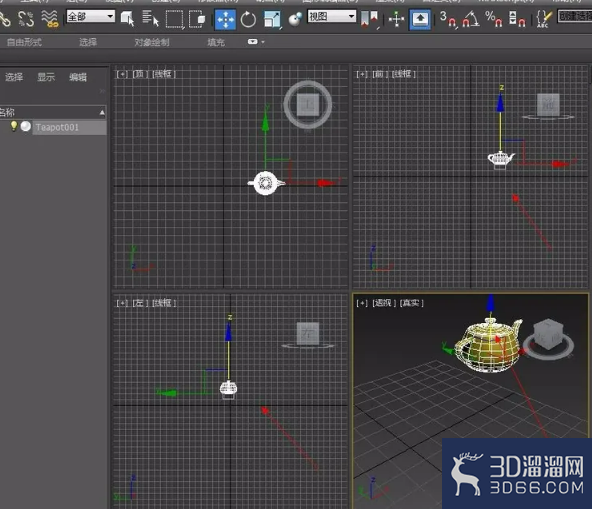Click the shaded teapot in perspective viewport
The height and width of the screenshot is (509, 592).
(488, 346)
